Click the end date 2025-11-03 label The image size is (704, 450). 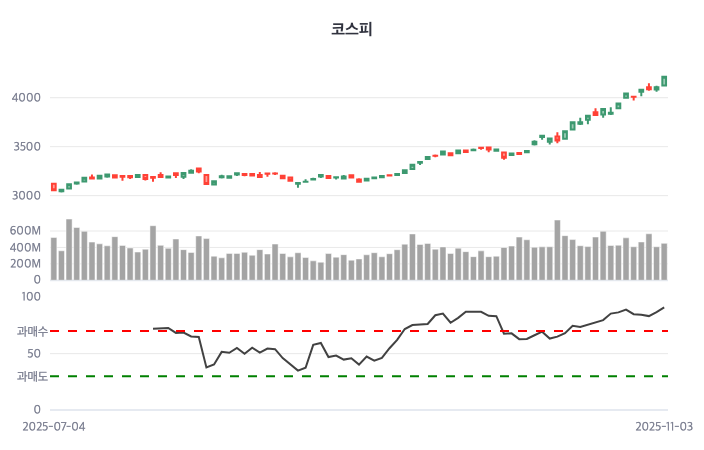(x=666, y=426)
